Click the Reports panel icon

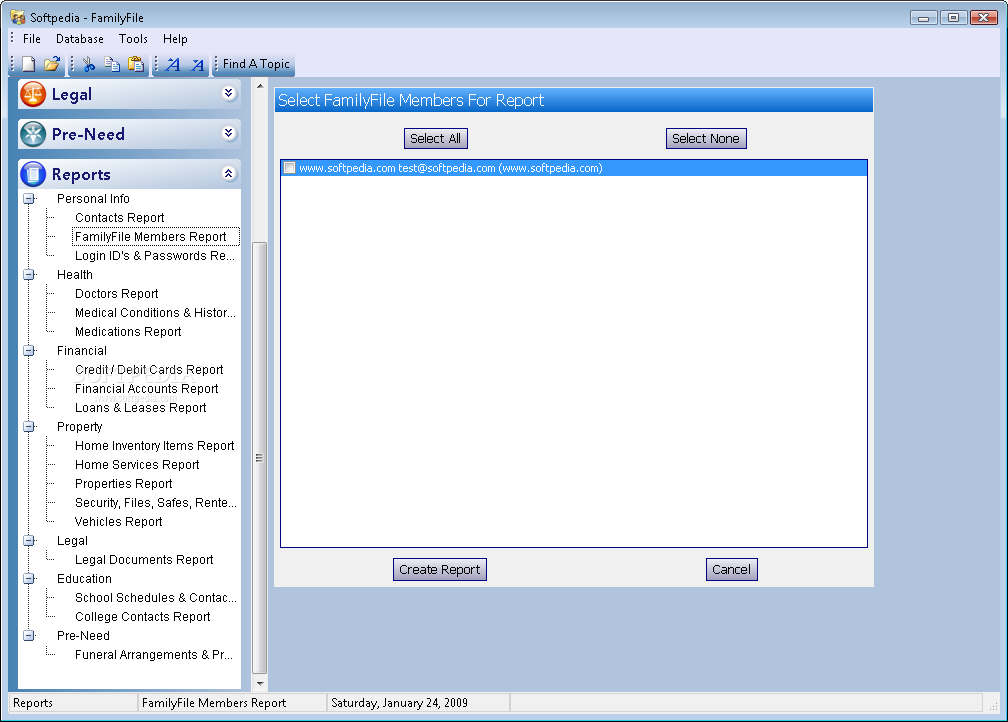[x=33, y=174]
